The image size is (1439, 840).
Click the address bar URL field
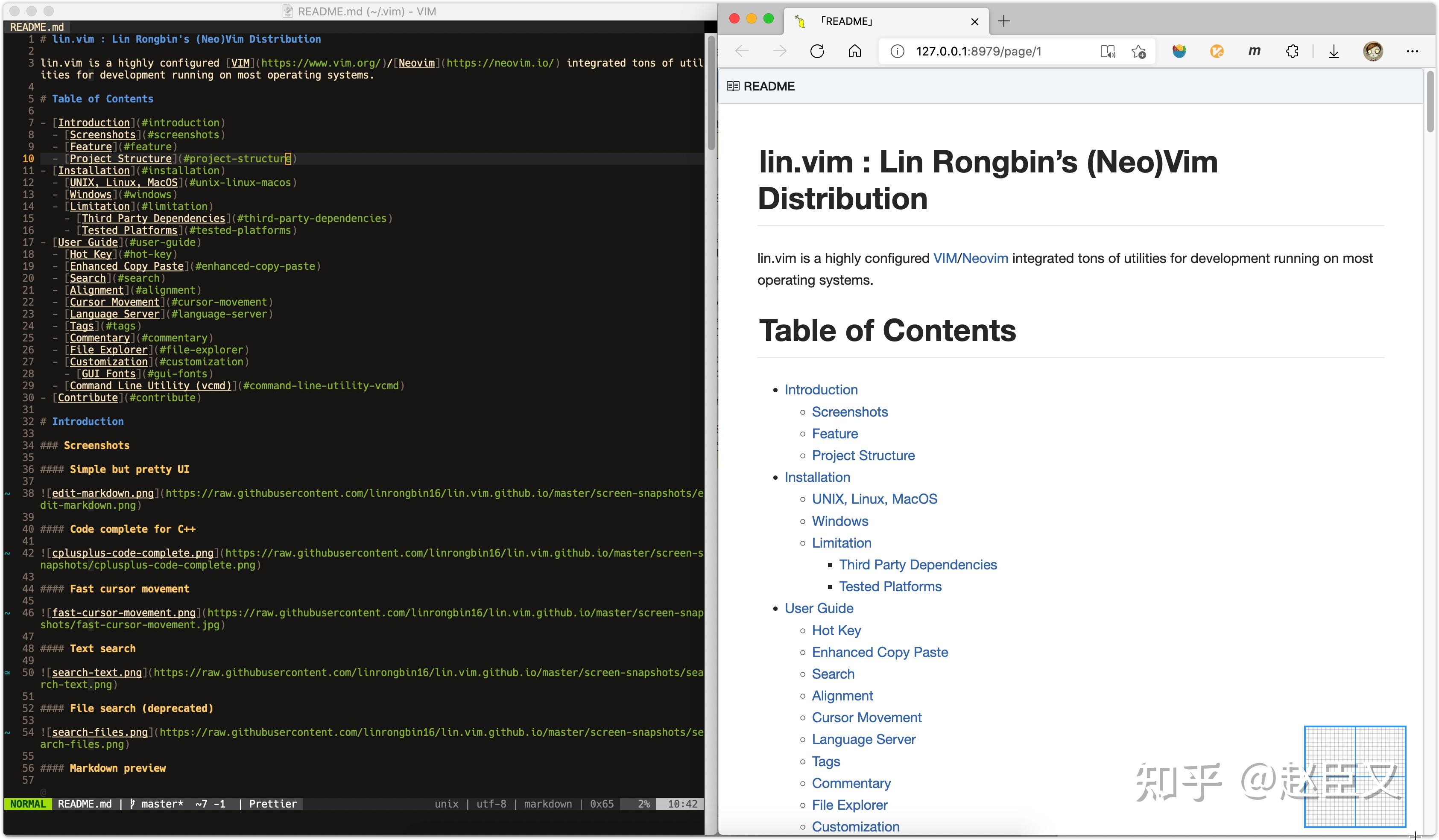click(978, 51)
